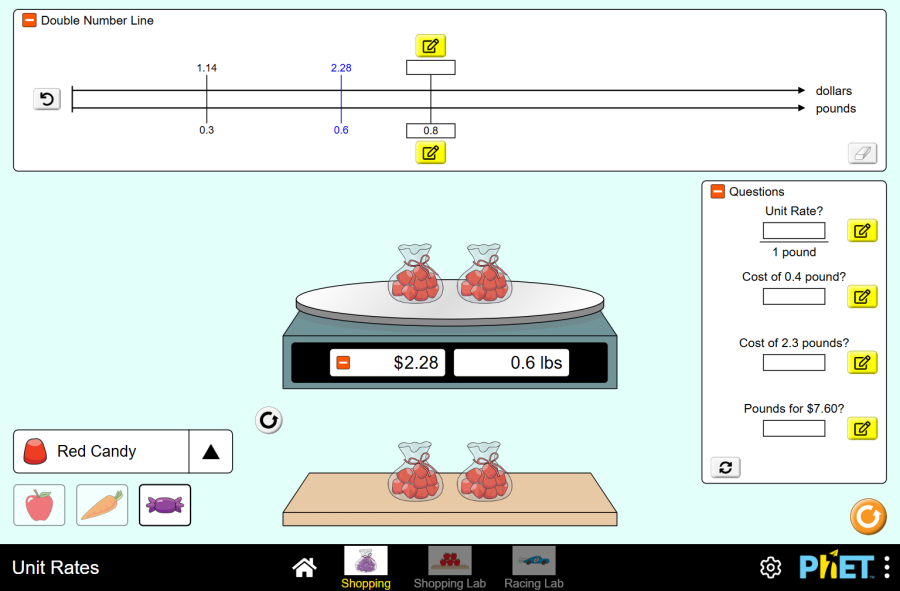This screenshot has width=900, height=591.
Task: Click the triangle next to Red Candy
Action: pos(211,452)
